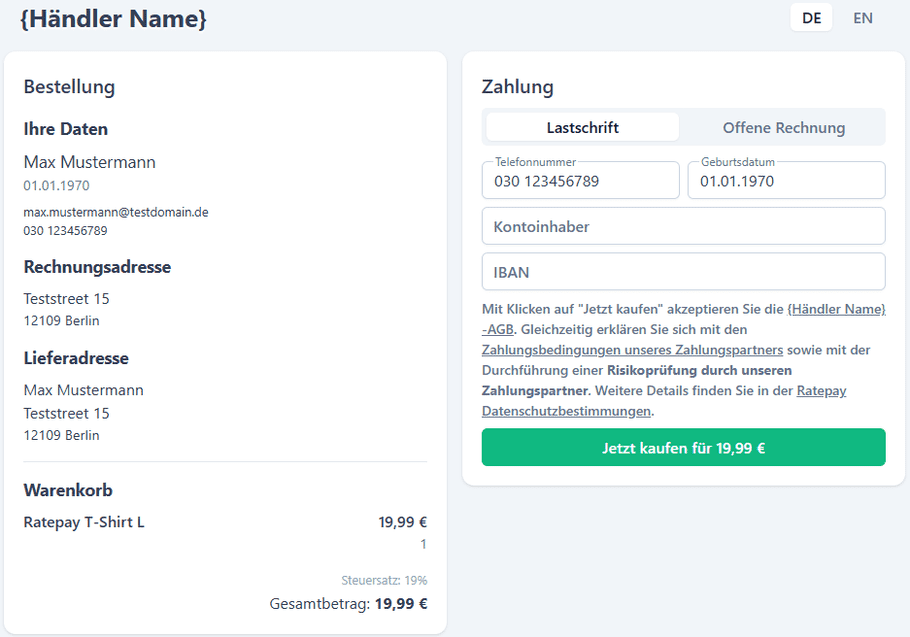Click the Warenkorb heading

(68, 490)
